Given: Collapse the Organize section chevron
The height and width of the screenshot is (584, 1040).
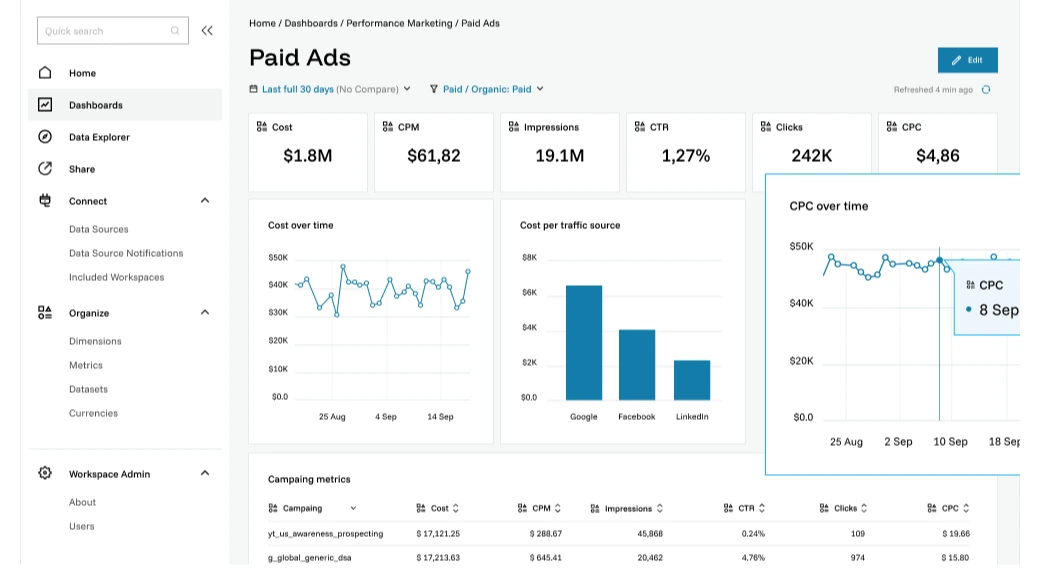Looking at the screenshot, I should (x=205, y=313).
